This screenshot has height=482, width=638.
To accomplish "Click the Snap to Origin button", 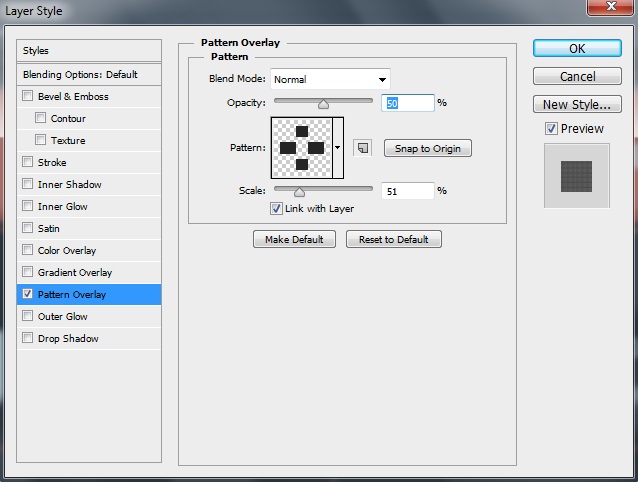I will pyautogui.click(x=427, y=149).
